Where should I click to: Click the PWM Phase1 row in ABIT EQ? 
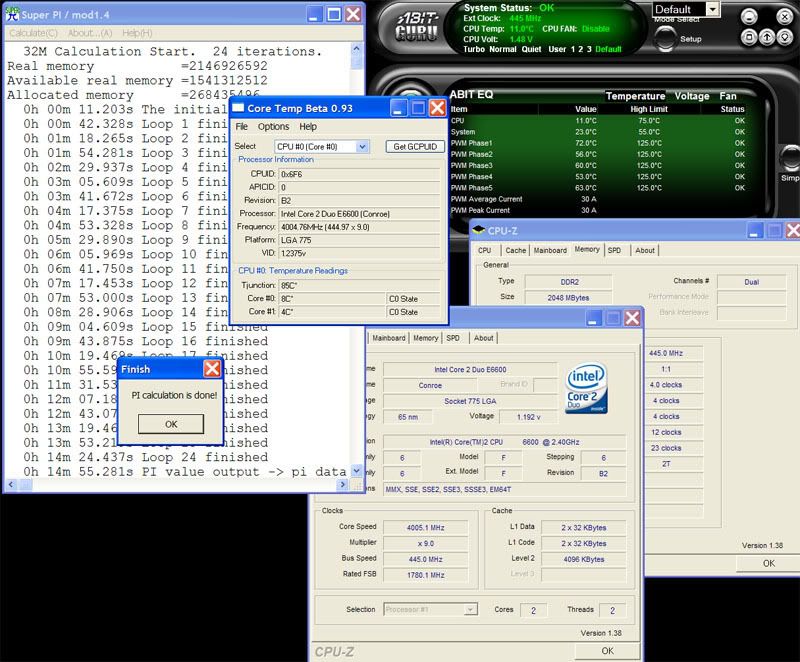(598, 143)
